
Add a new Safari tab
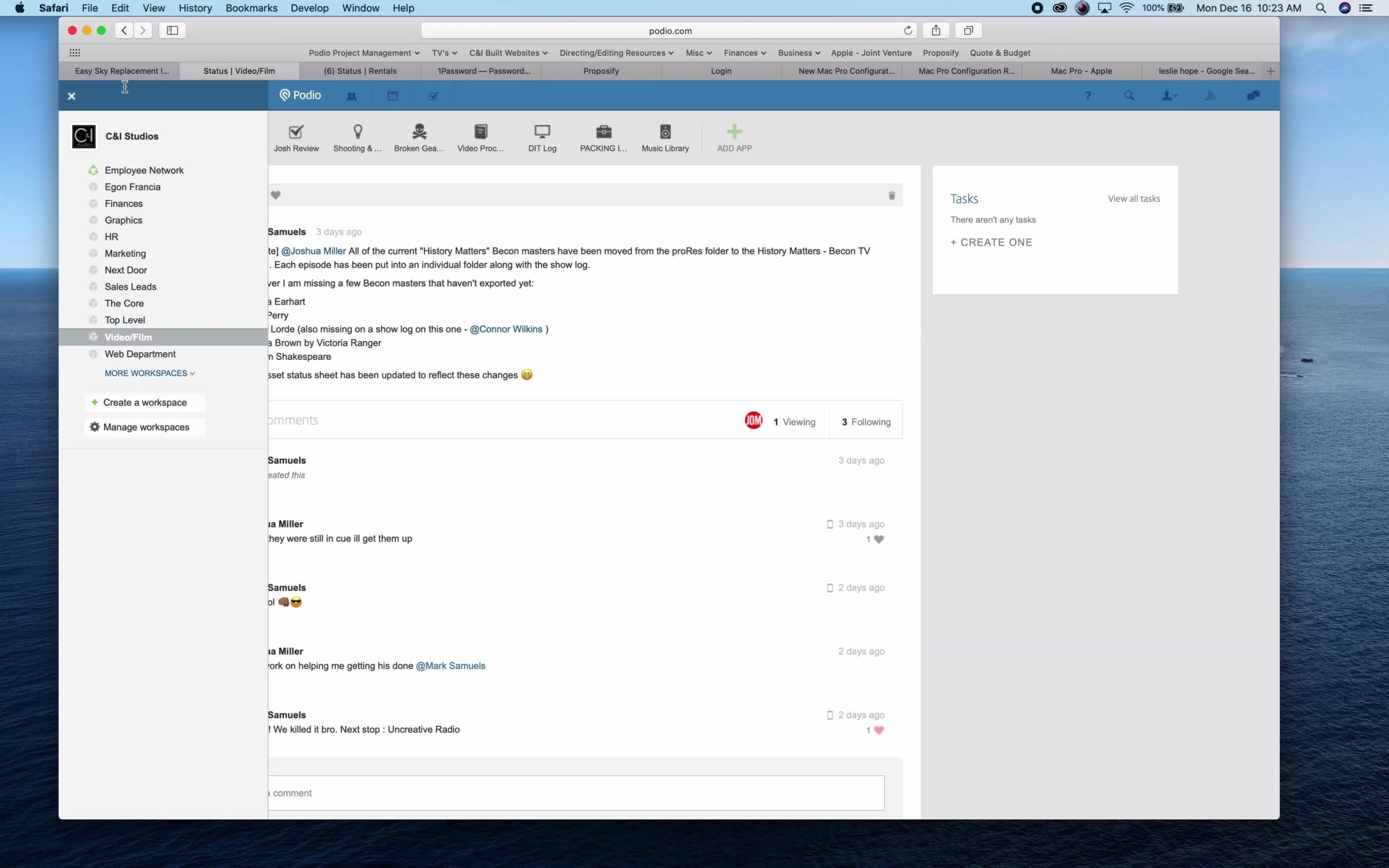click(1270, 71)
